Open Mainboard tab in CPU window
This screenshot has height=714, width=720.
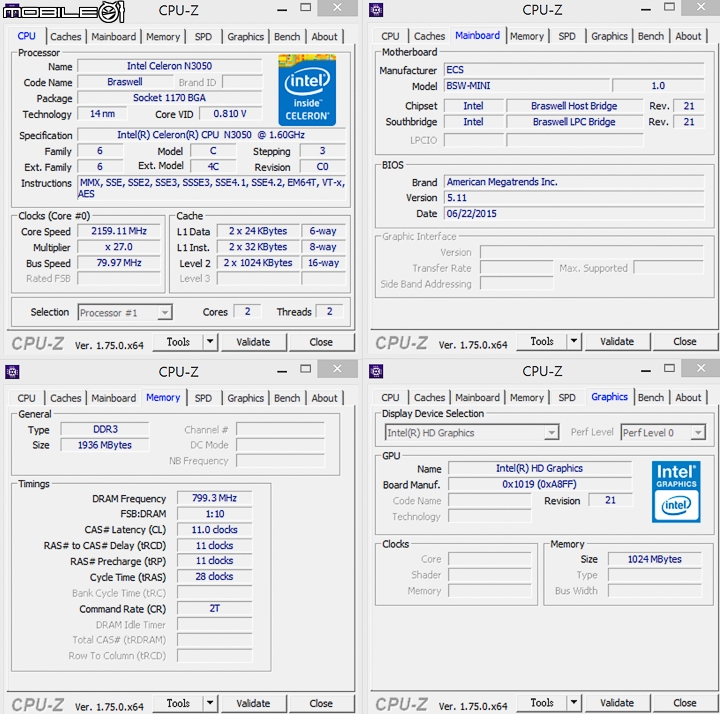[x=113, y=37]
